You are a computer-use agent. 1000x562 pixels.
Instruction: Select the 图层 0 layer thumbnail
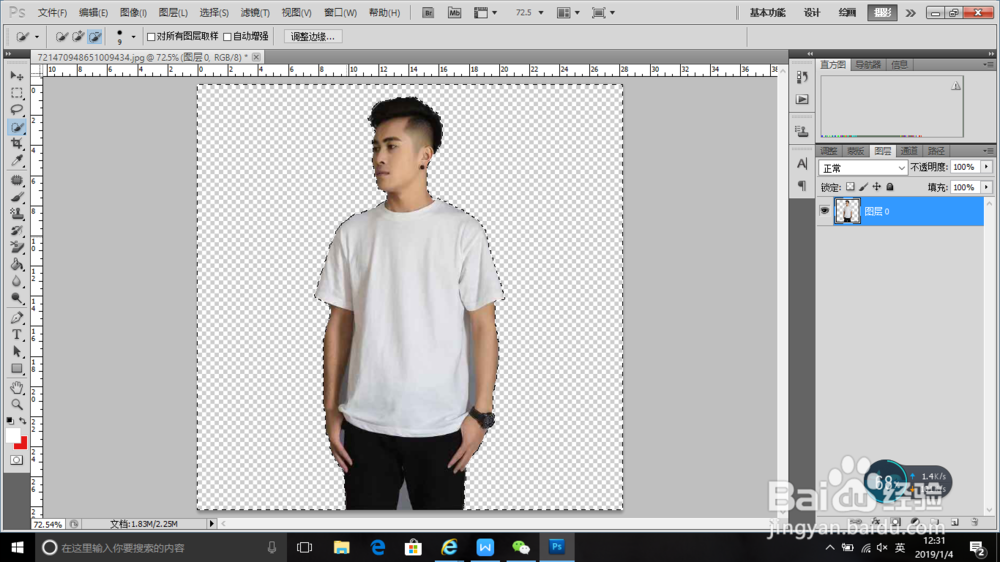(847, 211)
